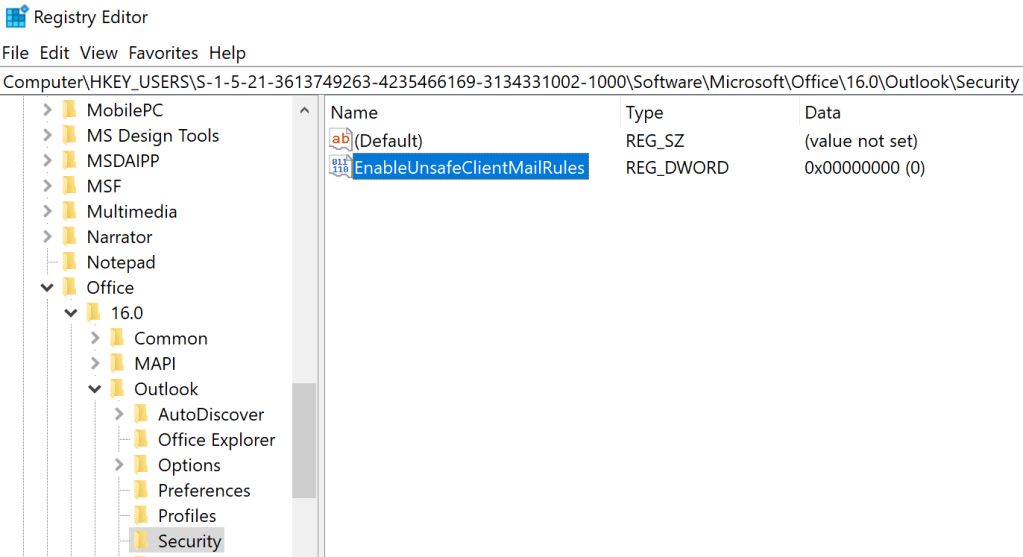Expand the AutoDiscover key
Image resolution: width=1023 pixels, height=557 pixels.
point(119,414)
